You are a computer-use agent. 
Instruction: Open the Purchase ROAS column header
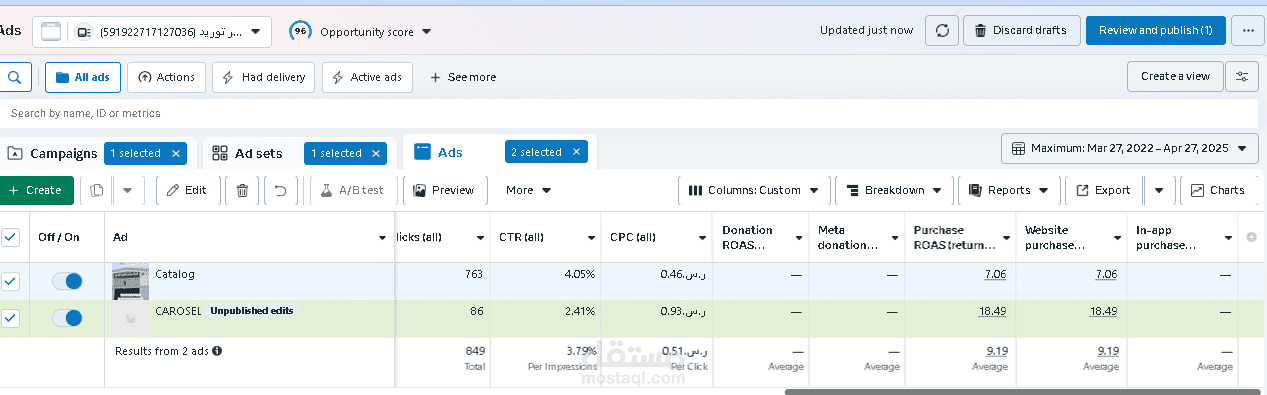pos(959,237)
